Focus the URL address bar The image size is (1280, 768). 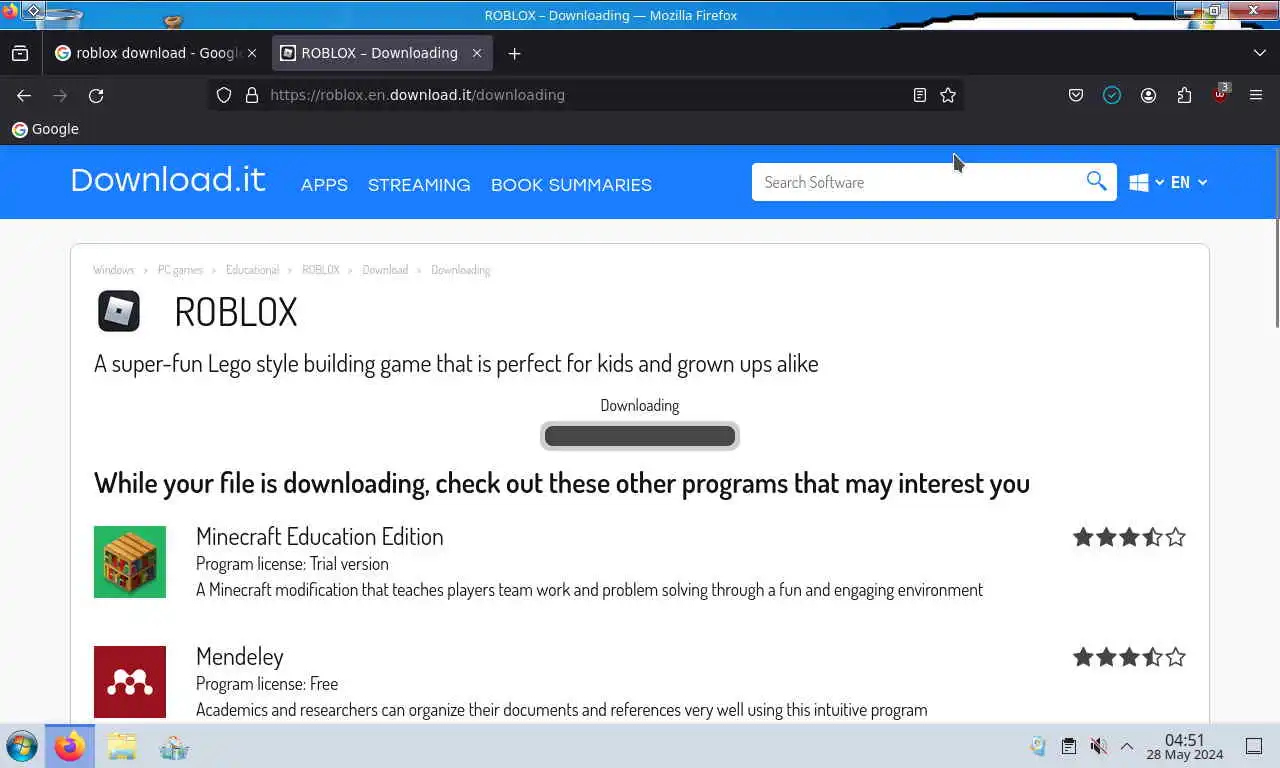coord(585,95)
